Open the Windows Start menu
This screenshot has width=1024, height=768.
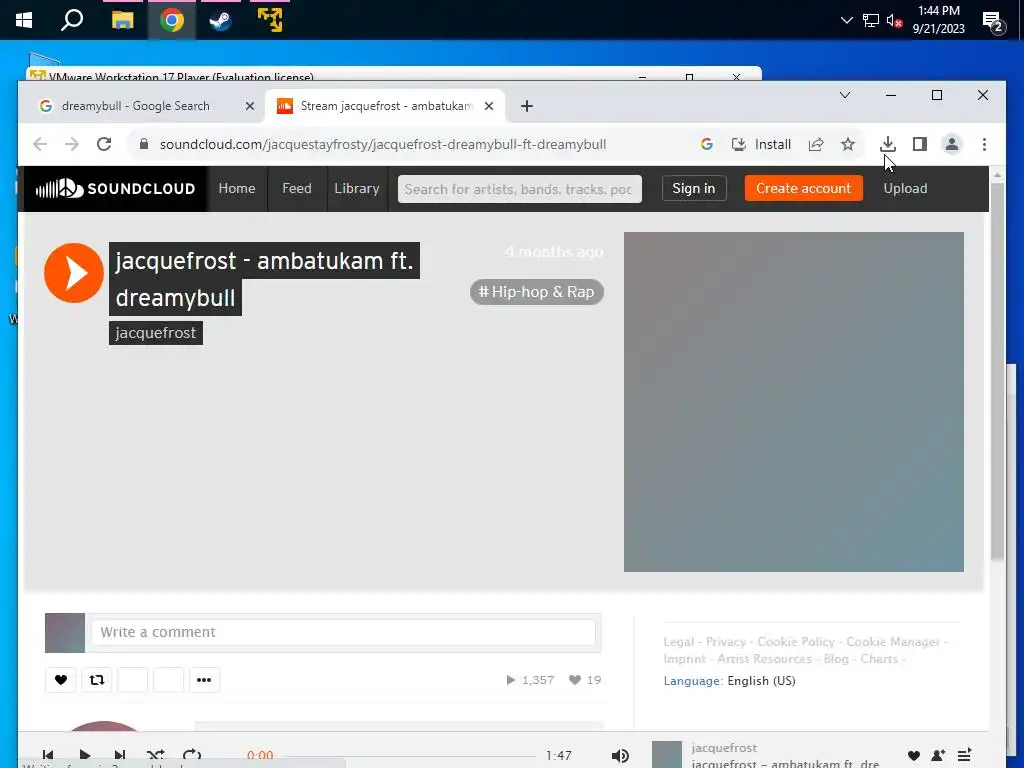24,20
